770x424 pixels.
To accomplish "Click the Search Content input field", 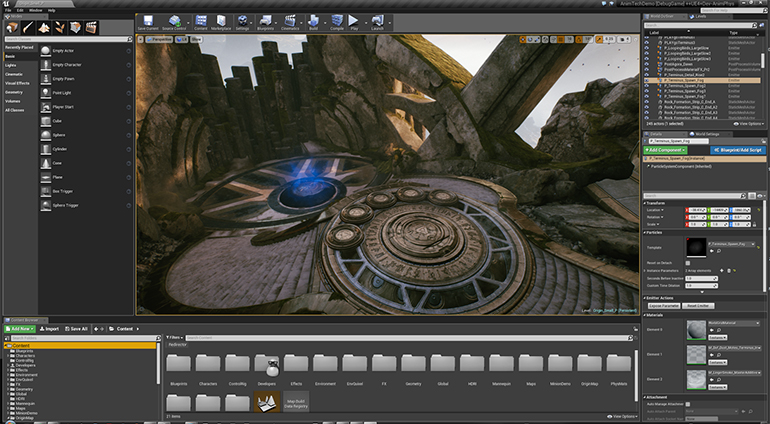I will [x=407, y=338].
